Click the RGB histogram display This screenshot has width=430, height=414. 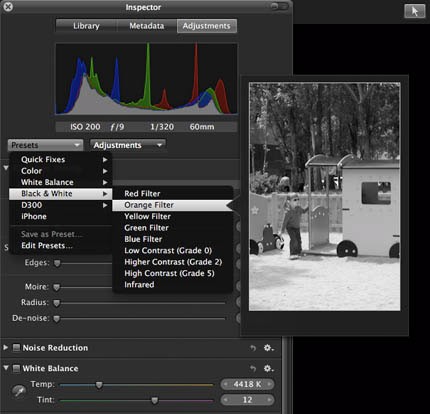tap(146, 79)
